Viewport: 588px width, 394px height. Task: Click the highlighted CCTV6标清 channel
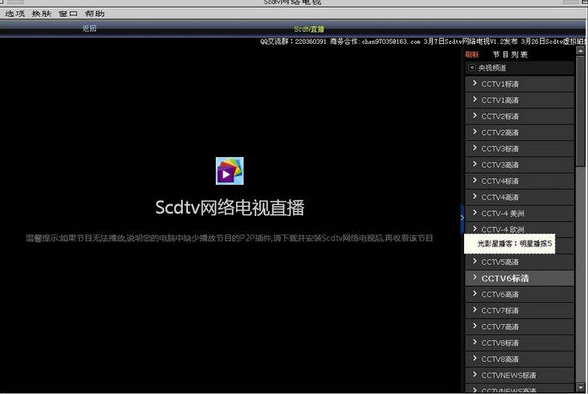[x=520, y=278]
